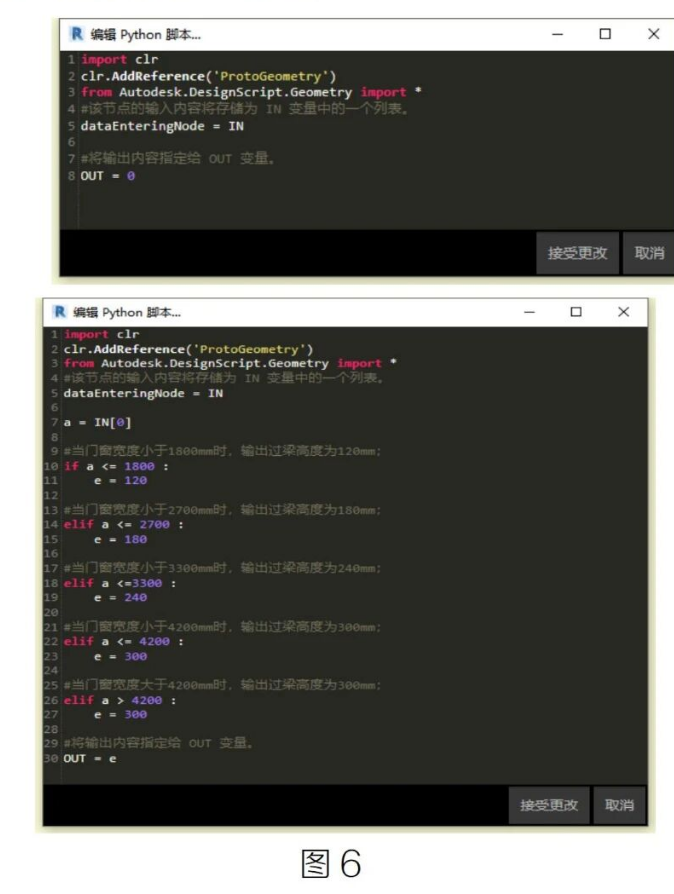Click 'dataEnteringNode = IN' in lower editor

(x=143, y=393)
